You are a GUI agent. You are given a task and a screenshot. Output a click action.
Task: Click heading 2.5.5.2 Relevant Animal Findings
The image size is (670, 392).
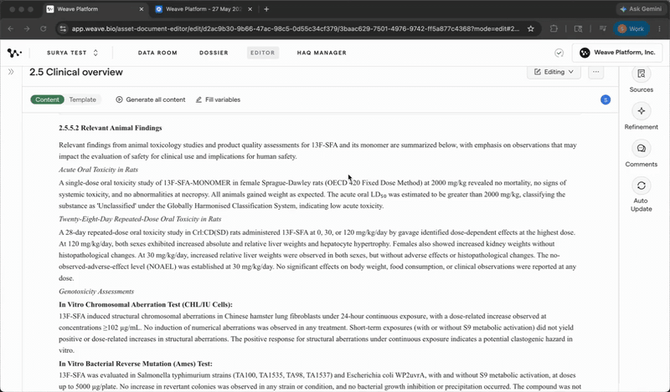click(110, 128)
